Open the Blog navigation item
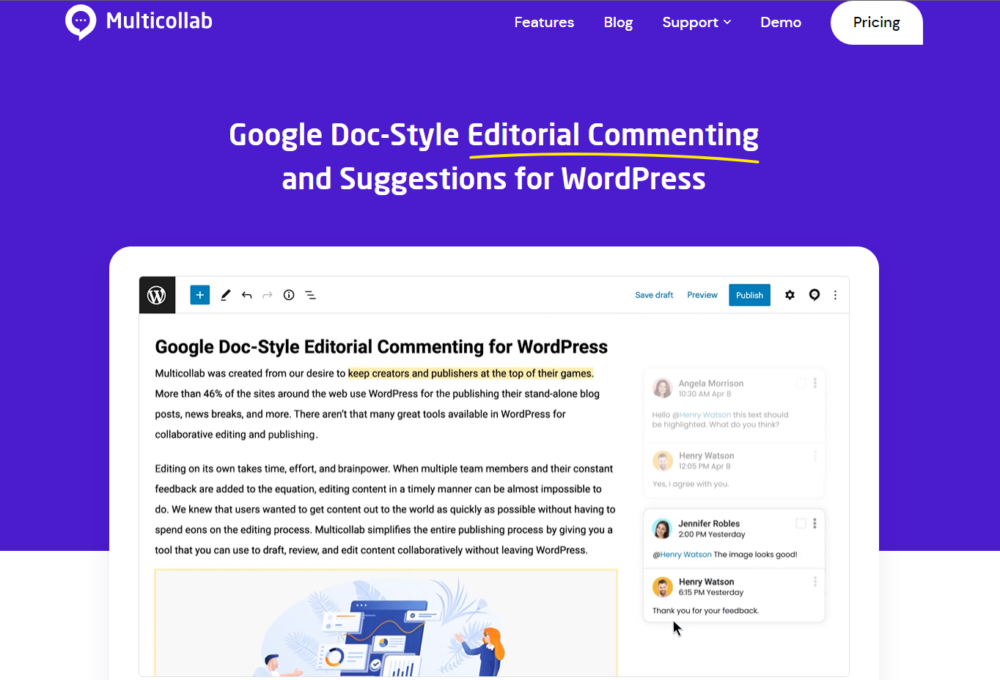 [x=618, y=22]
